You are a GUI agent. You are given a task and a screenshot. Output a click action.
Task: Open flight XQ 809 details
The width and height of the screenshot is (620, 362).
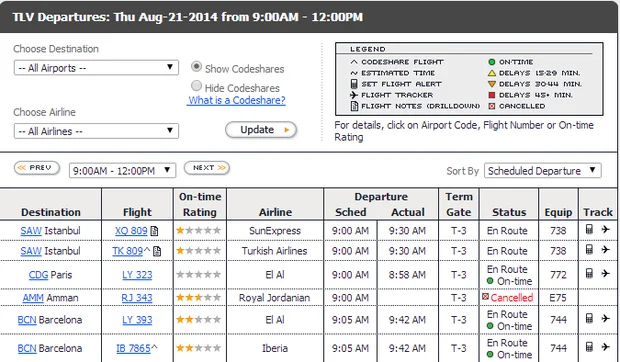pos(131,231)
